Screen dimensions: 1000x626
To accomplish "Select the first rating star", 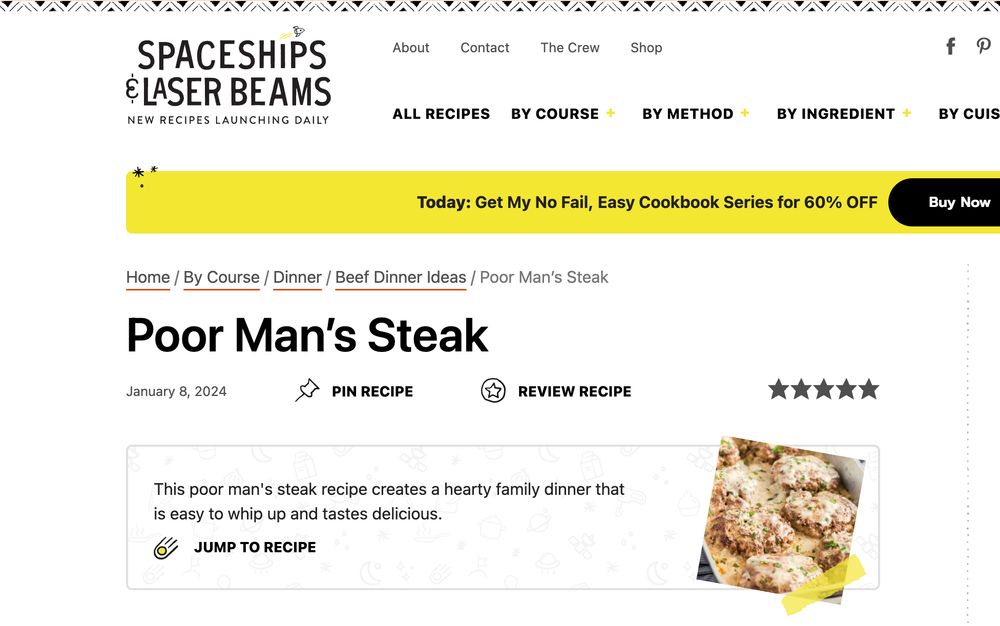I will pyautogui.click(x=776, y=389).
